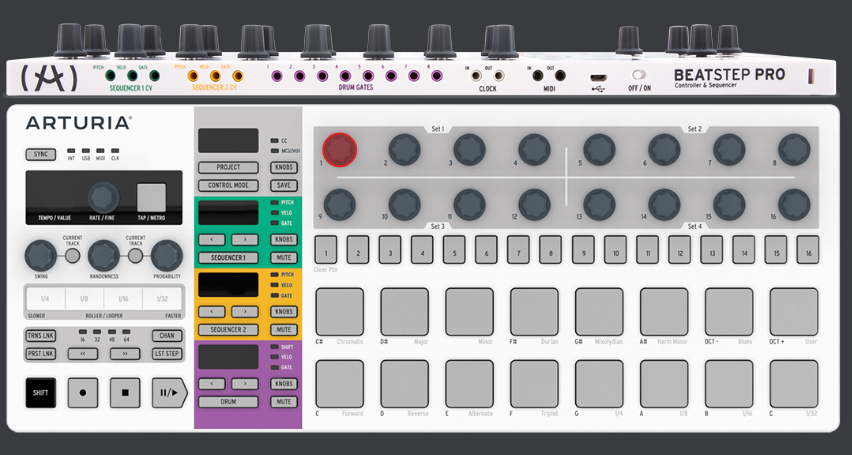
Task: Select next Drum pattern arrow
Action: pyautogui.click(x=245, y=384)
